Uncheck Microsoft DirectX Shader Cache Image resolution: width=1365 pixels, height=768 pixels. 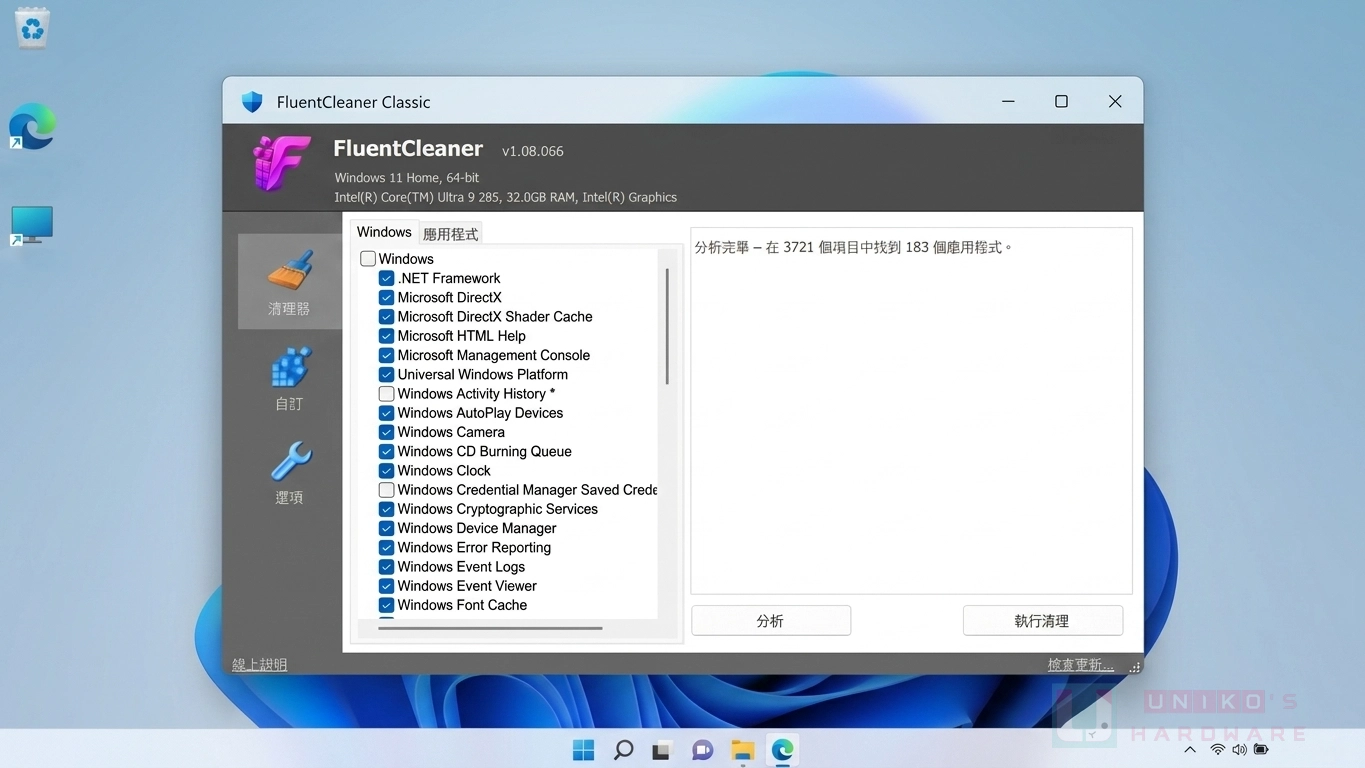[x=386, y=317]
